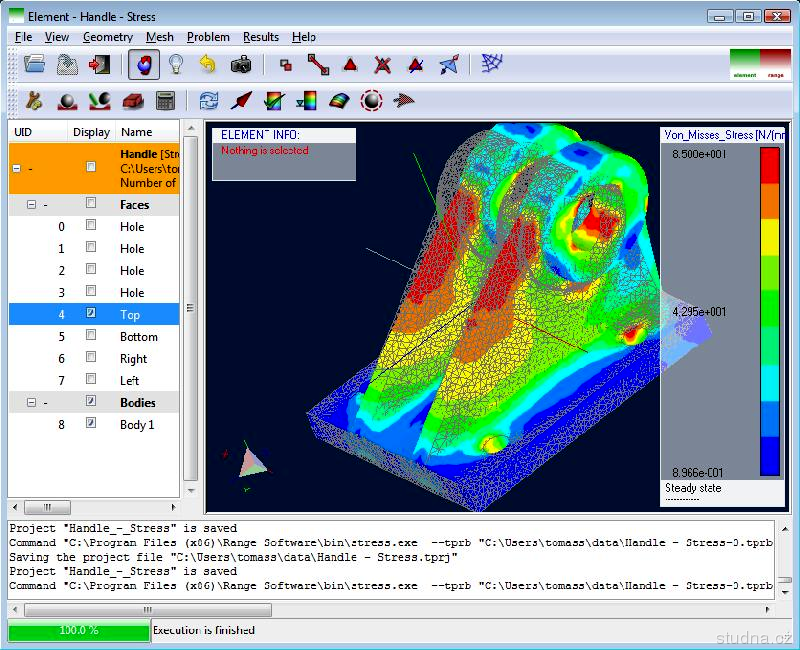Click the yellow undo arrow icon
The image size is (800, 650).
coord(208,64)
